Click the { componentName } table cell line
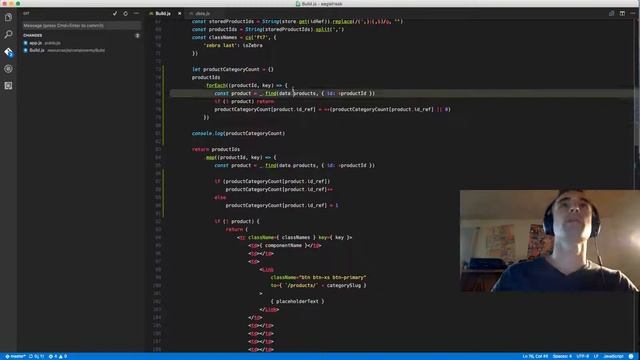Viewport: 640px width, 360px height. tap(285, 245)
